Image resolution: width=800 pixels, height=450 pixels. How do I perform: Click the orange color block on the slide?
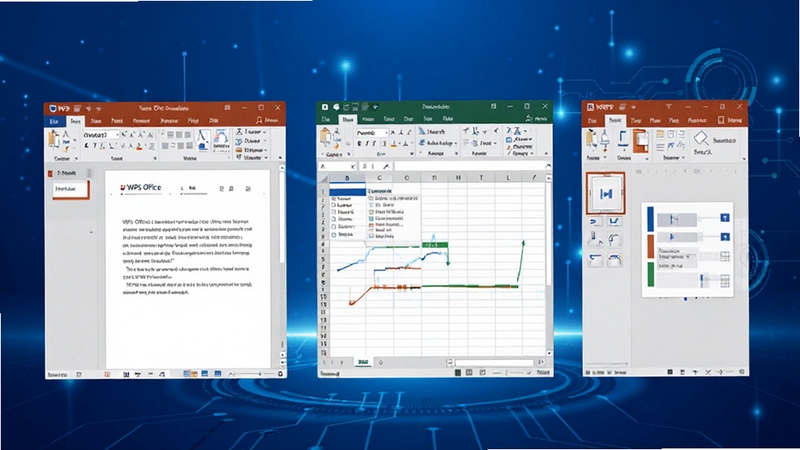pyautogui.click(x=651, y=246)
